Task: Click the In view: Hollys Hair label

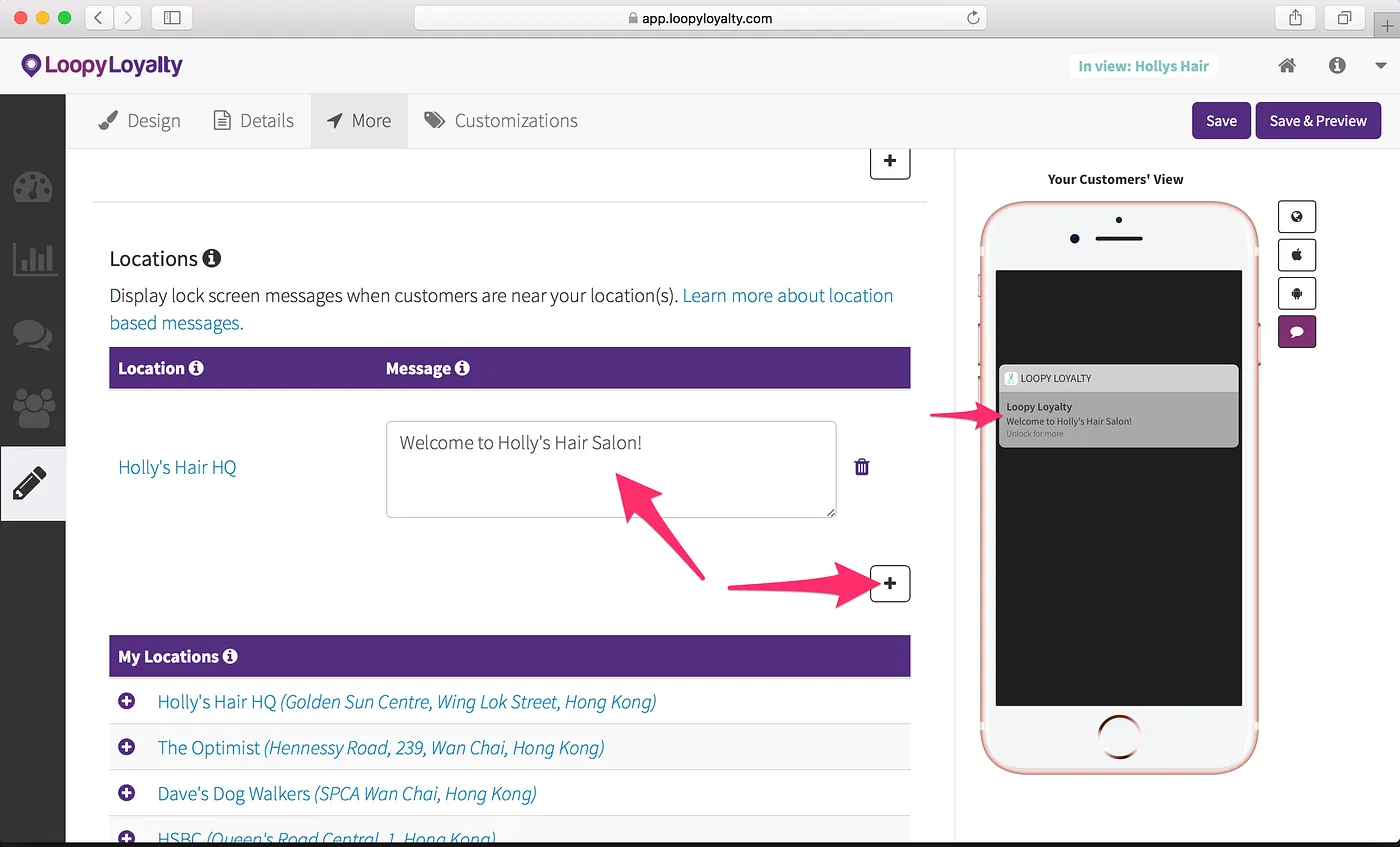Action: 1143,66
